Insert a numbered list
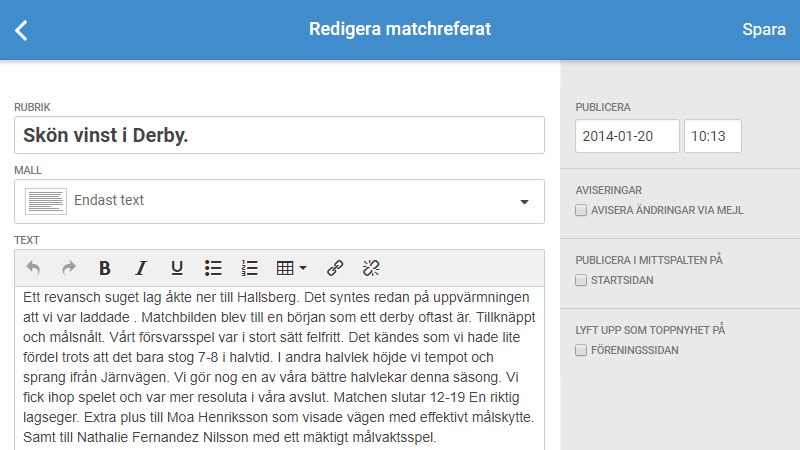The width and height of the screenshot is (800, 450). click(250, 268)
